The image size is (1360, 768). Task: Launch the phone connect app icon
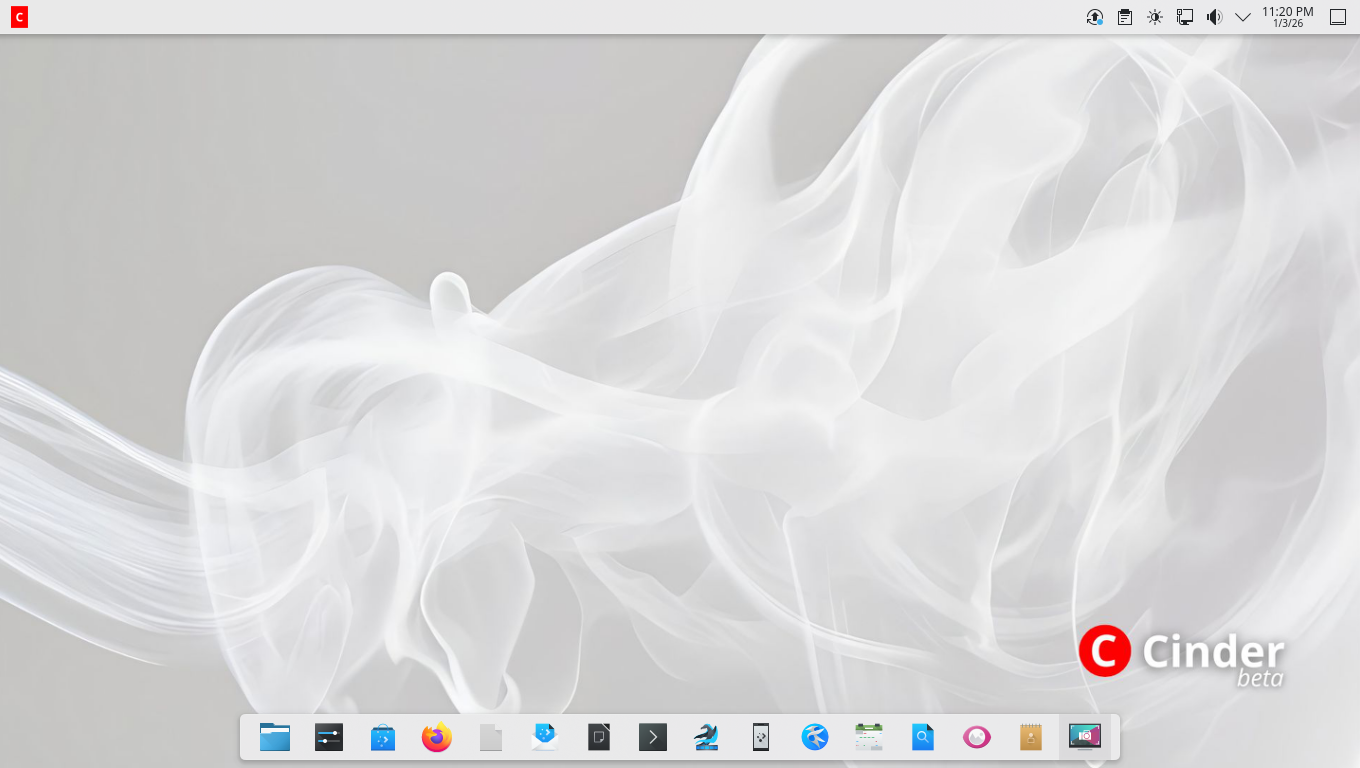761,738
